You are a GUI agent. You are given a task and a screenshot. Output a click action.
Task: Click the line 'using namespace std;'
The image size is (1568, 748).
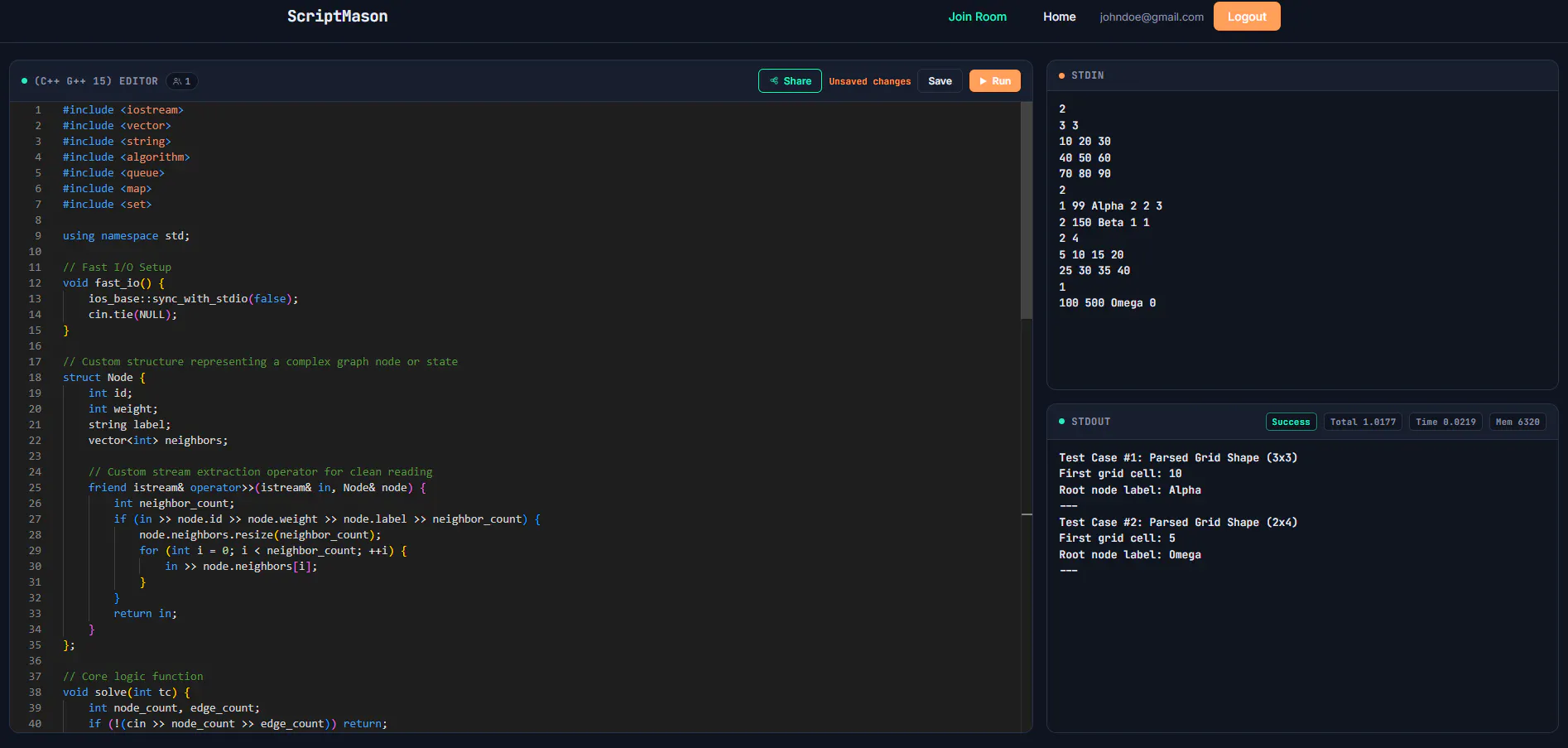click(126, 236)
